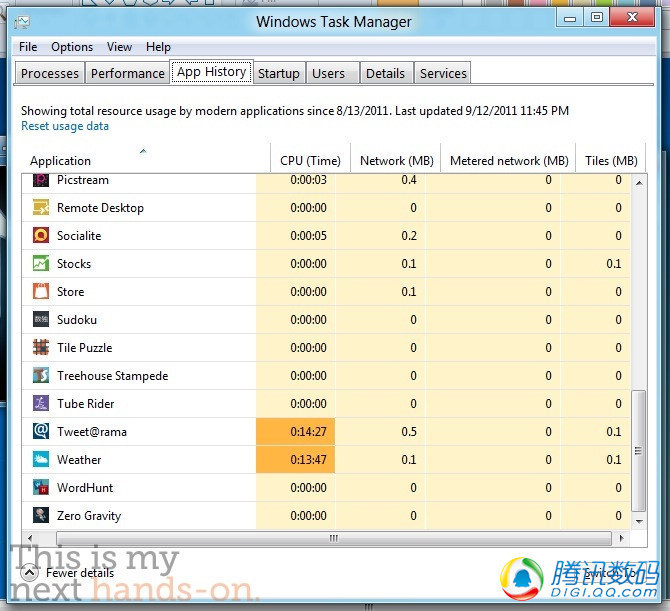Sort by the Application column header
670x611 pixels.
coord(145,158)
